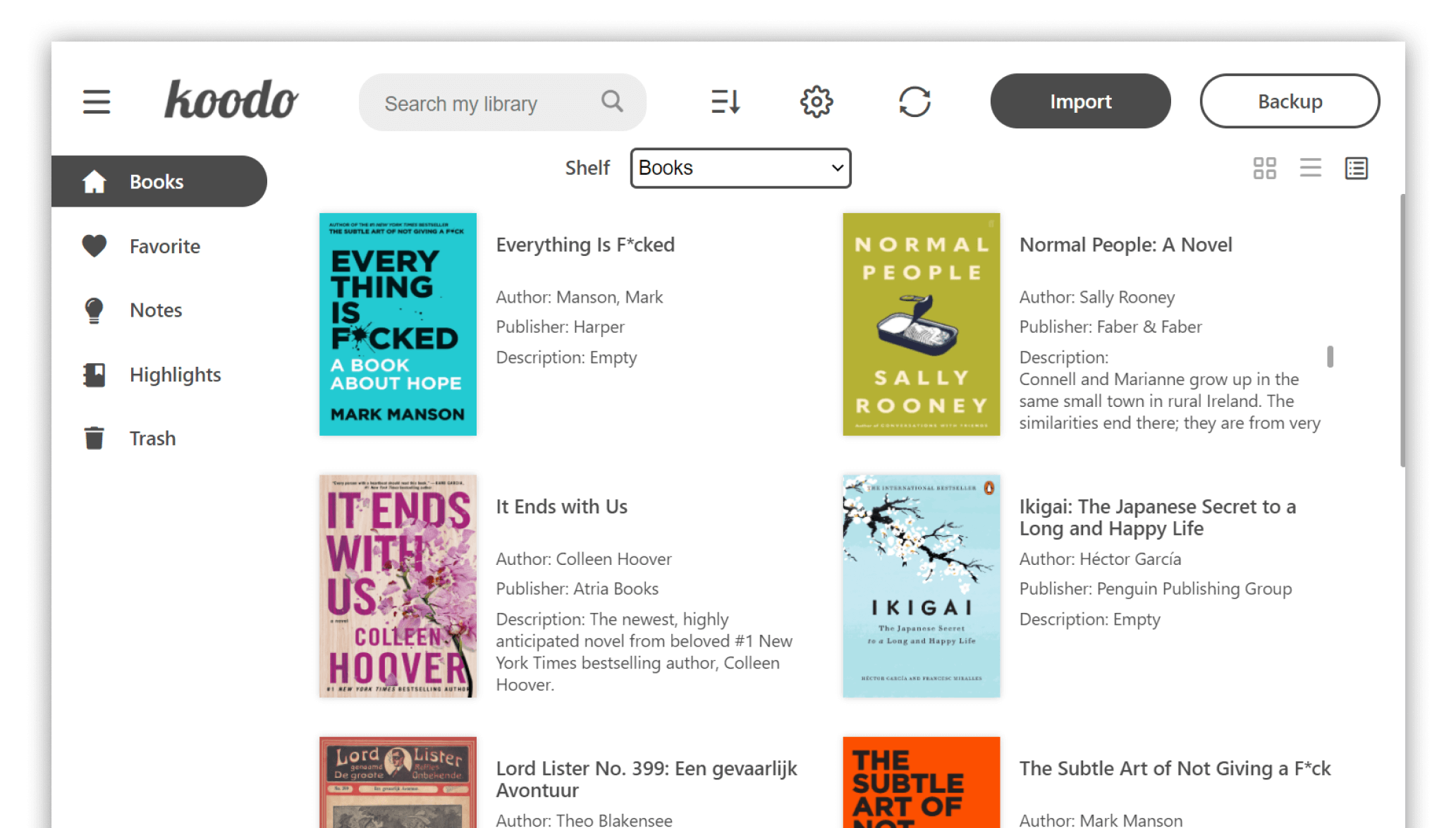This screenshot has height=828, width=1456.
Task: Open It Ends with Us cover
Action: click(x=398, y=586)
